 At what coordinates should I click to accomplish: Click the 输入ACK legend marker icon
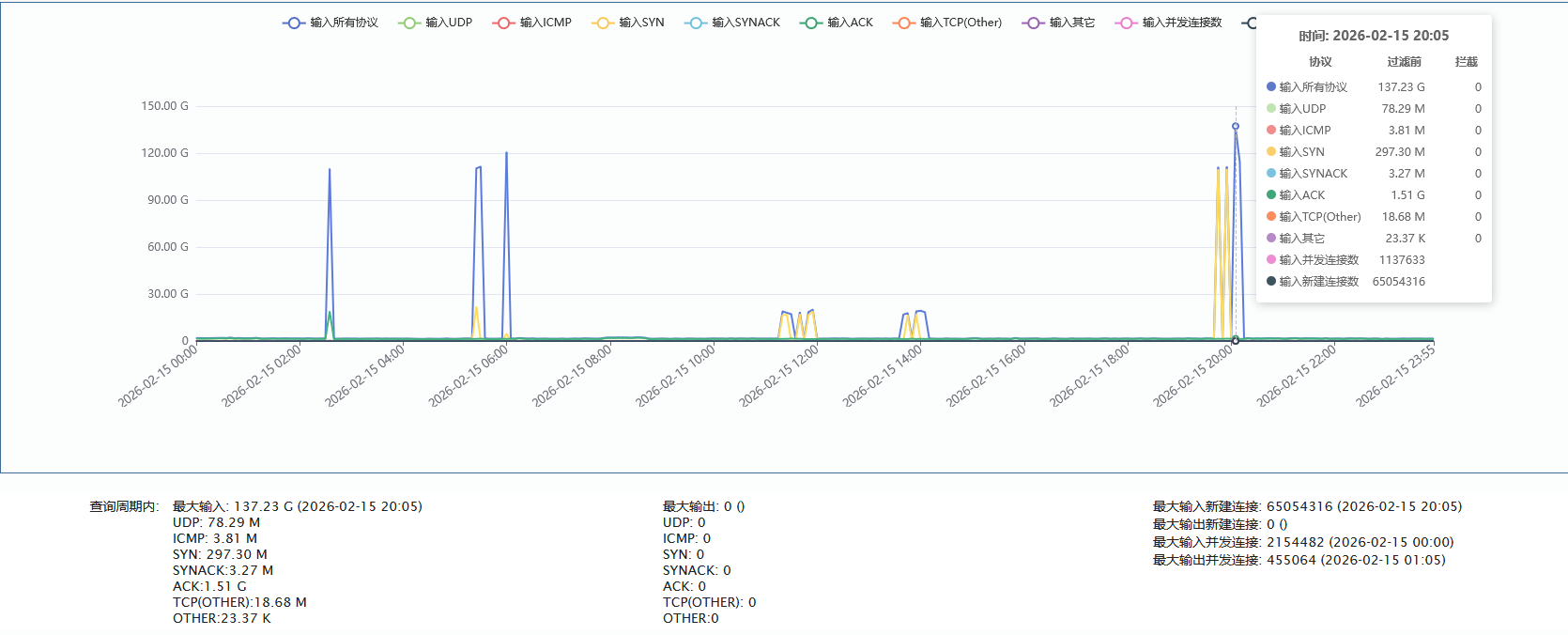pyautogui.click(x=810, y=23)
